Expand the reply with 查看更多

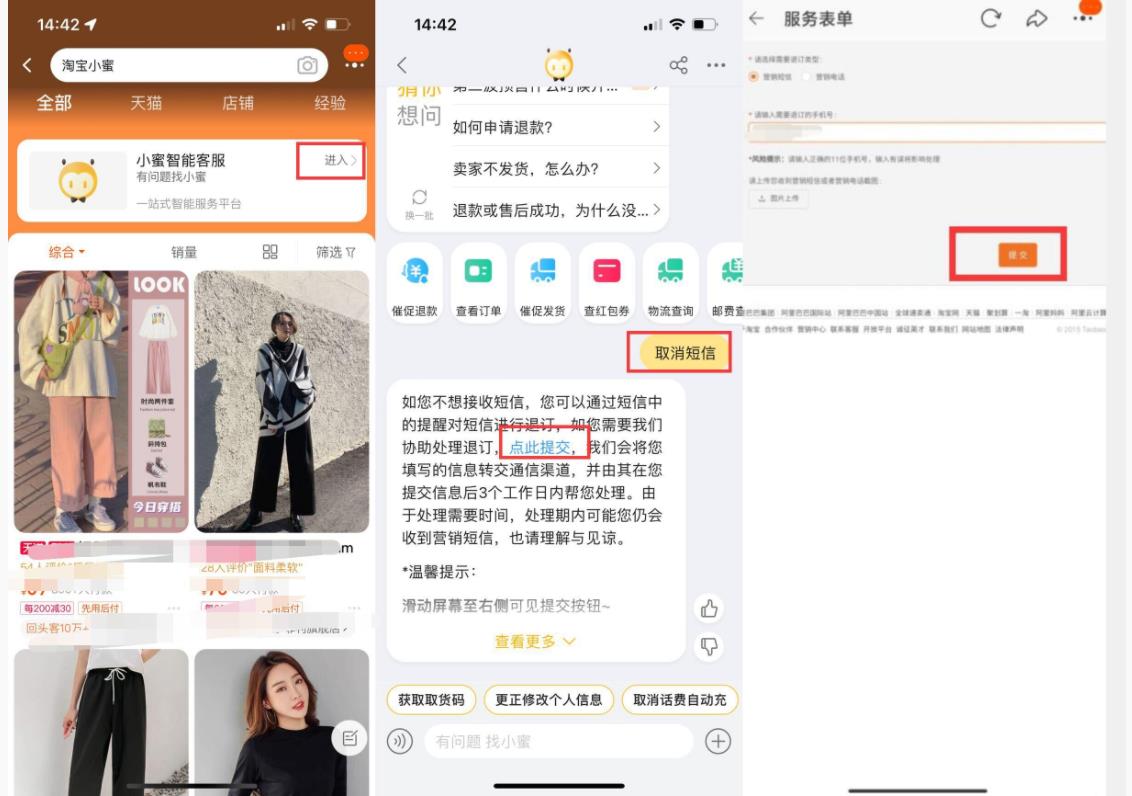point(535,642)
